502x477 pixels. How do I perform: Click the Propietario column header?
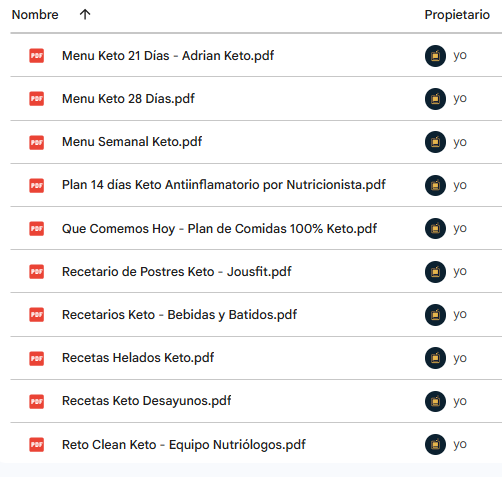coord(457,15)
